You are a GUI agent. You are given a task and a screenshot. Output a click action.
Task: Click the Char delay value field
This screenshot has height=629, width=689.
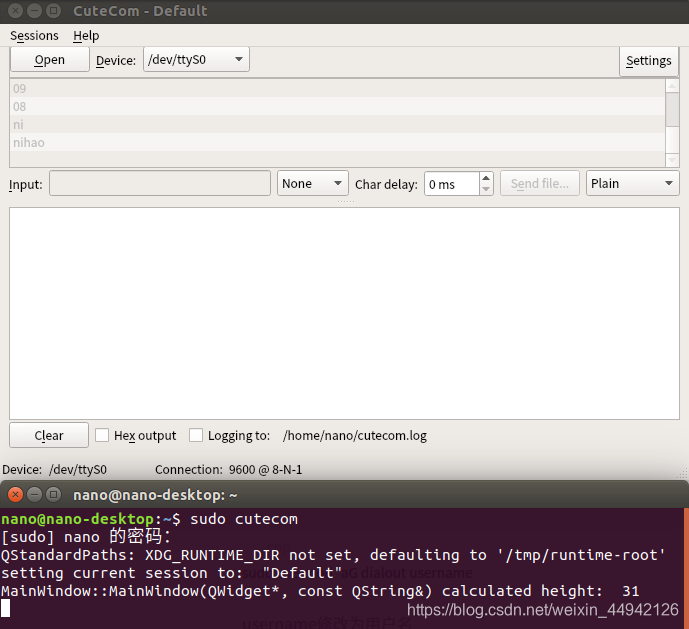(x=451, y=184)
